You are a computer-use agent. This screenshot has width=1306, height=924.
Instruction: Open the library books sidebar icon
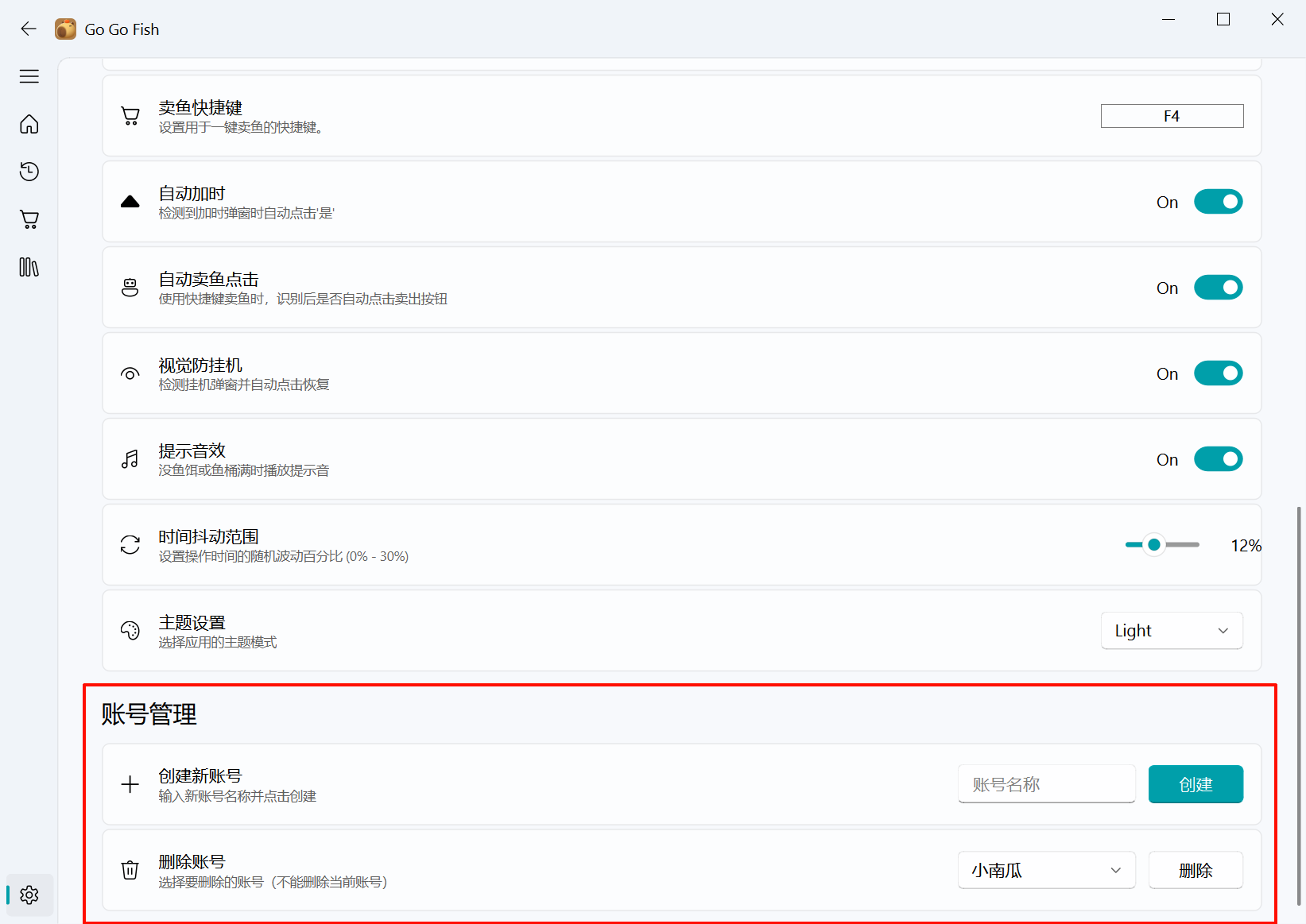click(x=29, y=267)
